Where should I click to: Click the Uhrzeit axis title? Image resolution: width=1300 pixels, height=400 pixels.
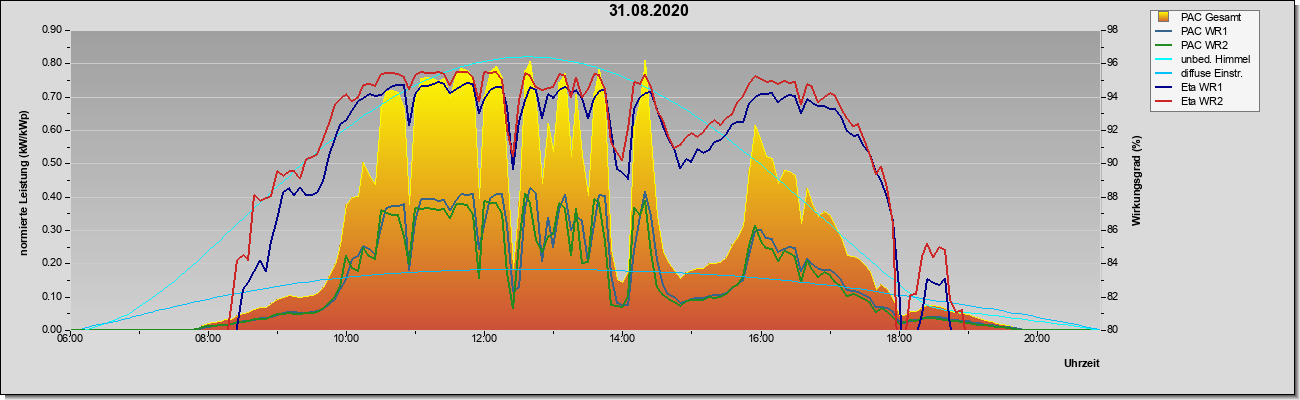pyautogui.click(x=1082, y=364)
